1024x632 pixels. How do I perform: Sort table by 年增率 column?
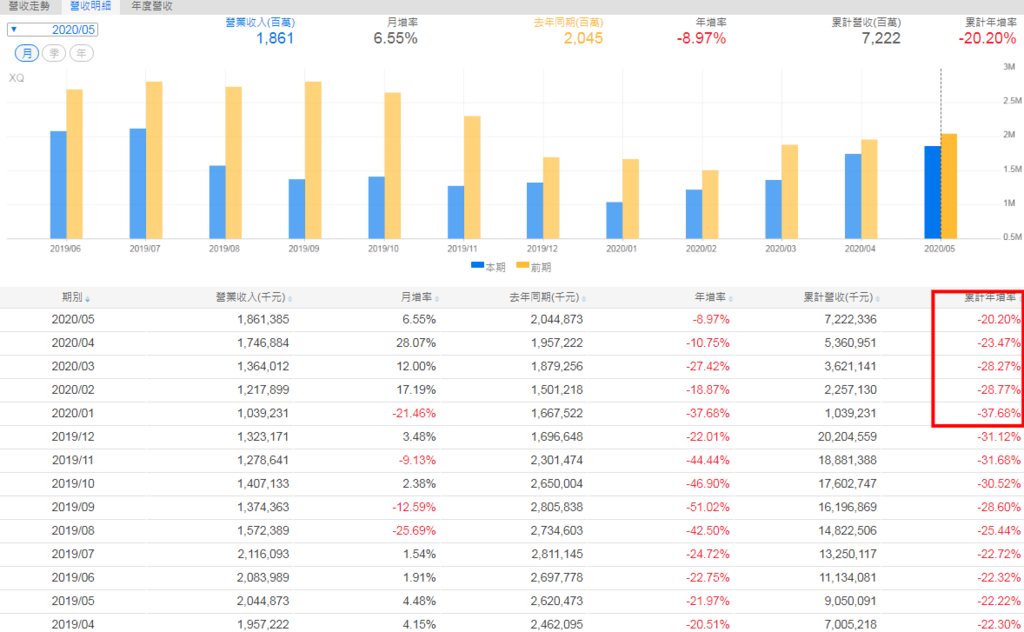pyautogui.click(x=713, y=298)
